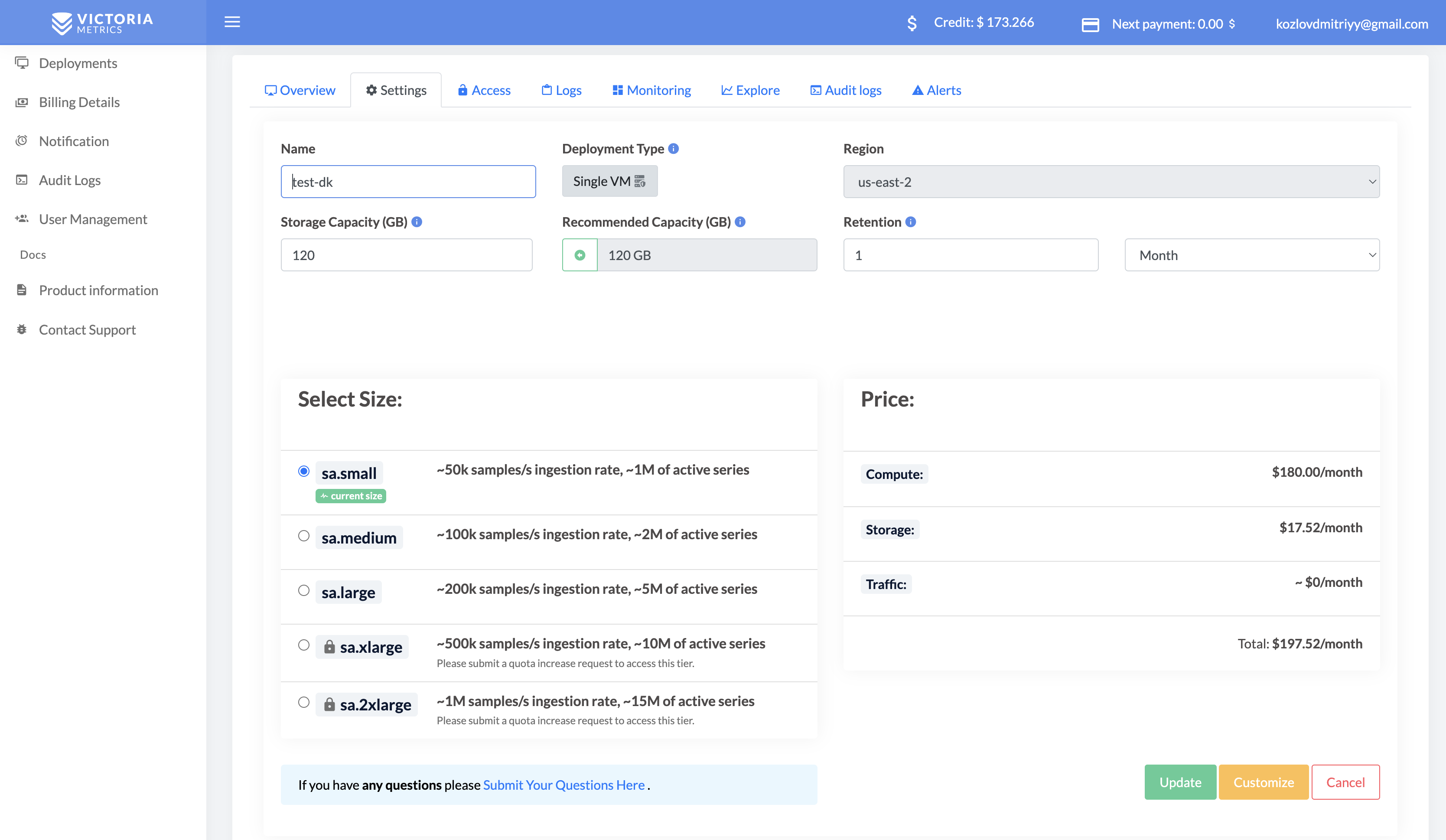This screenshot has width=1446, height=840.
Task: Open the Audit logs tab
Action: [x=846, y=90]
